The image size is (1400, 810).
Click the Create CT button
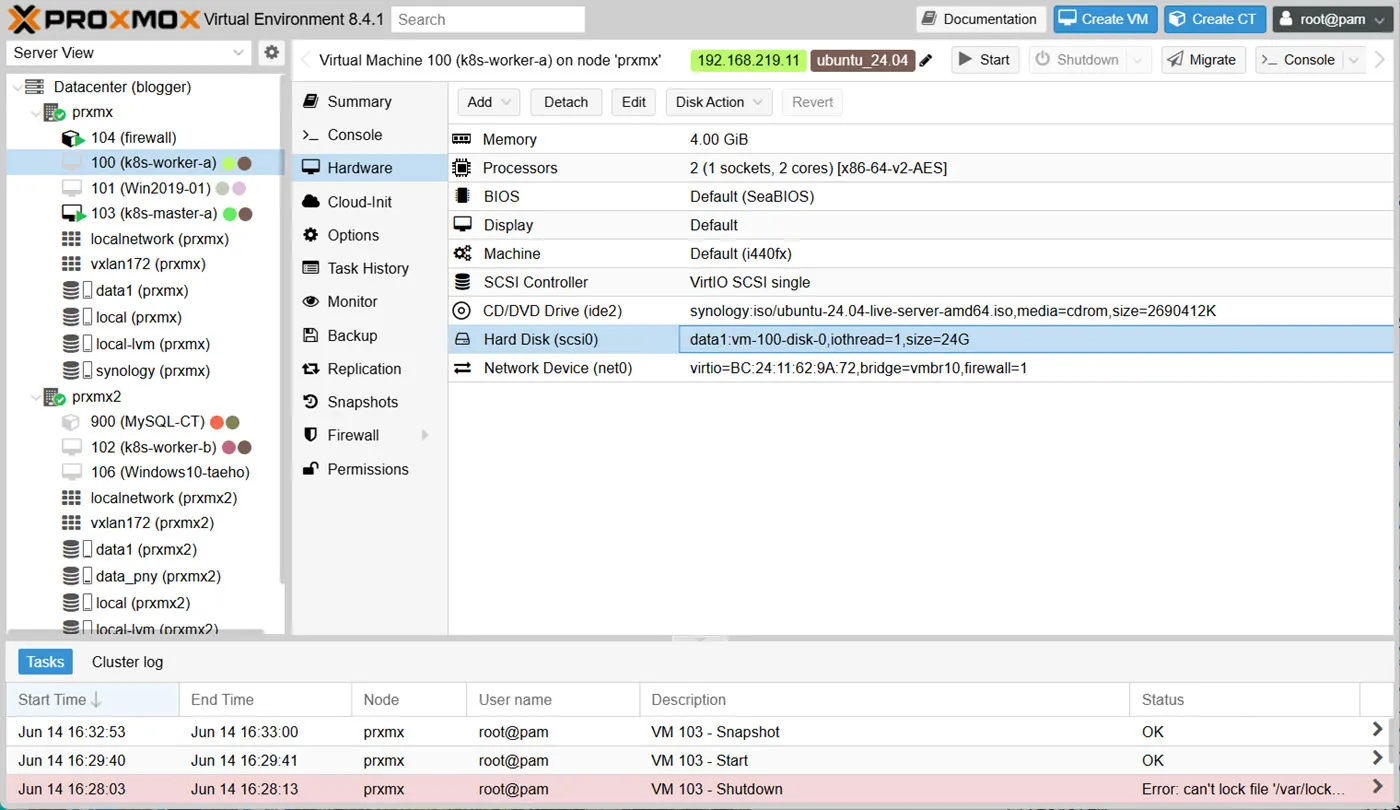tap(1214, 18)
